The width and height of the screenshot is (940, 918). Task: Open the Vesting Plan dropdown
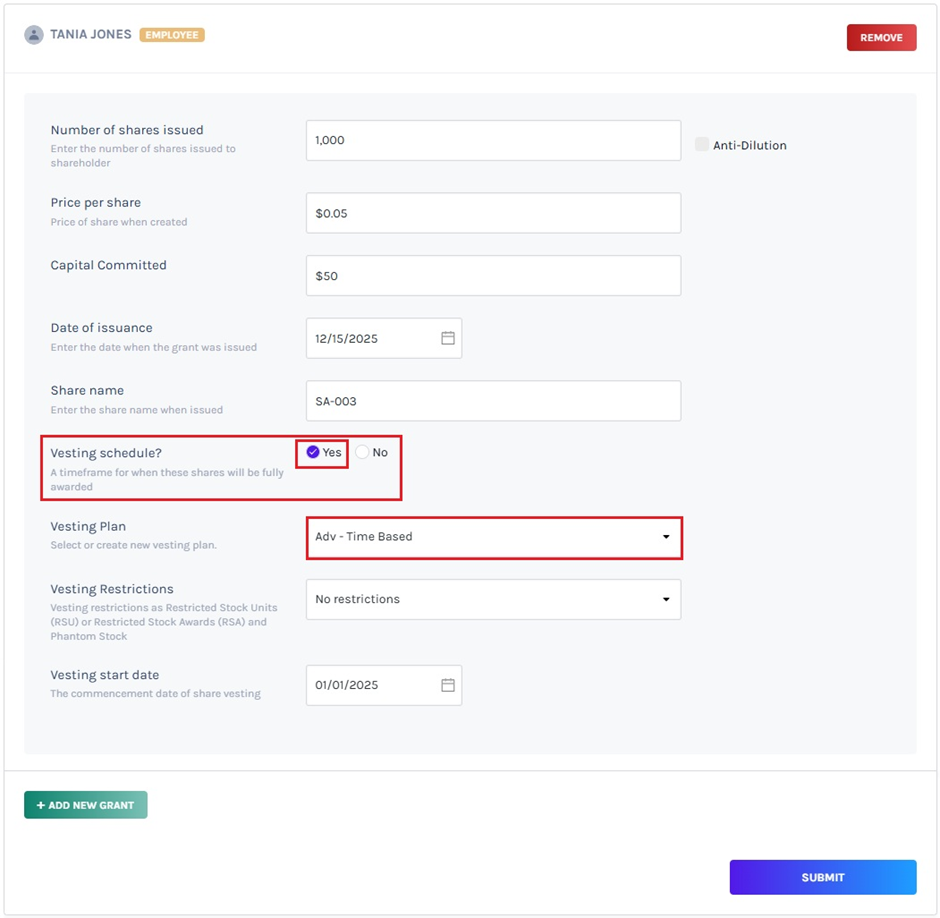(x=492, y=537)
